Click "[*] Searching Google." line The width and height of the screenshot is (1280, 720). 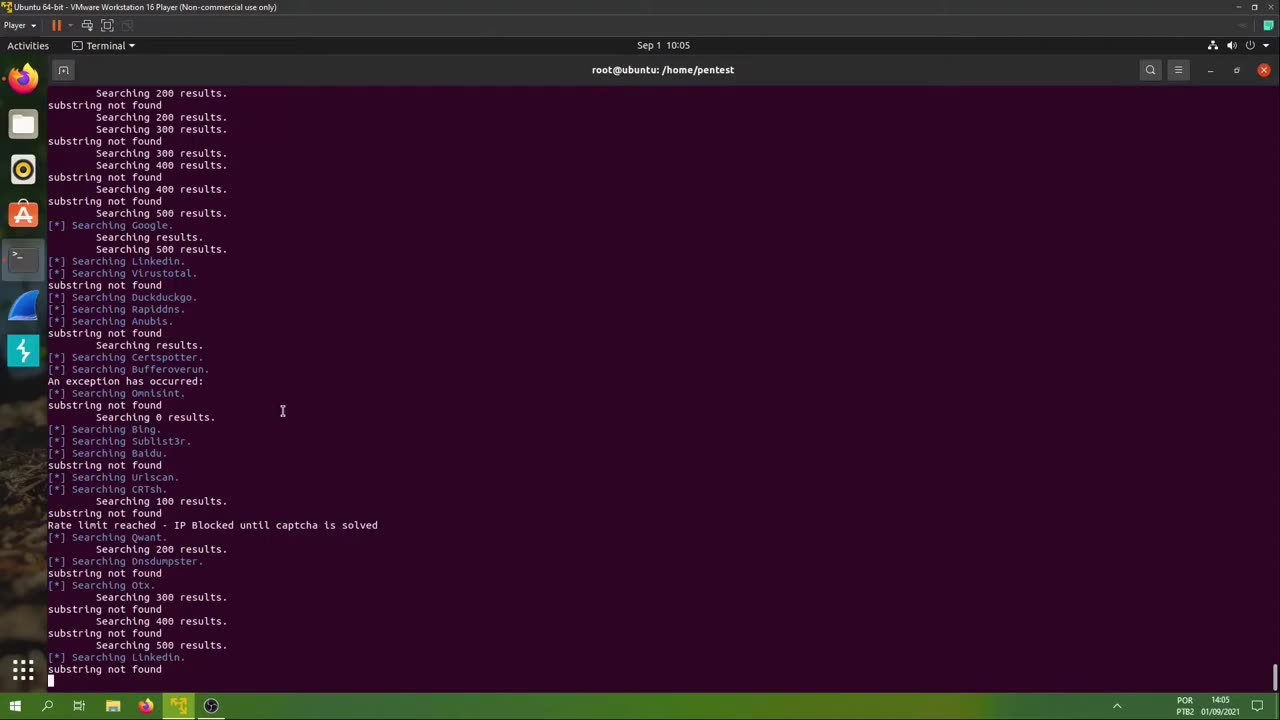(x=110, y=225)
